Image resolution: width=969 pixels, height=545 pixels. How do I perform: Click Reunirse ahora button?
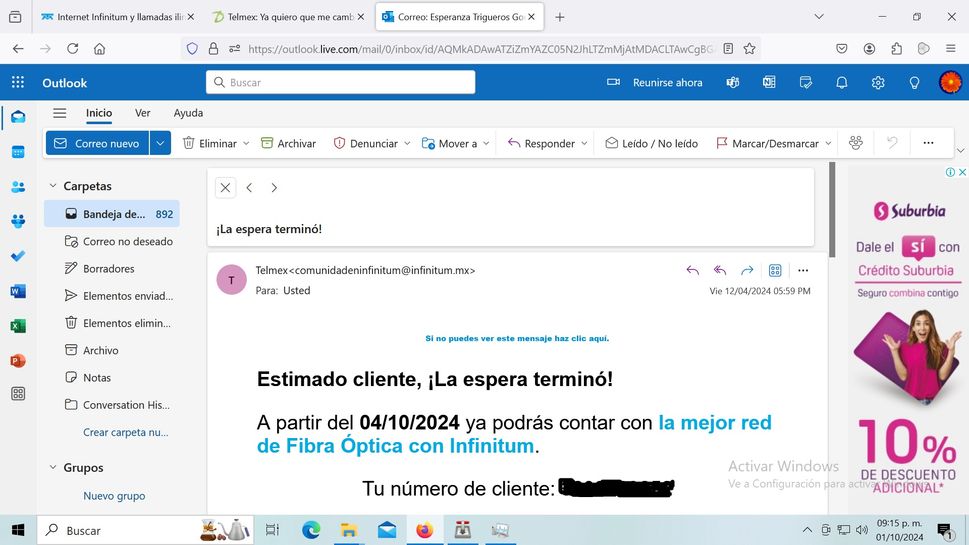tap(655, 82)
